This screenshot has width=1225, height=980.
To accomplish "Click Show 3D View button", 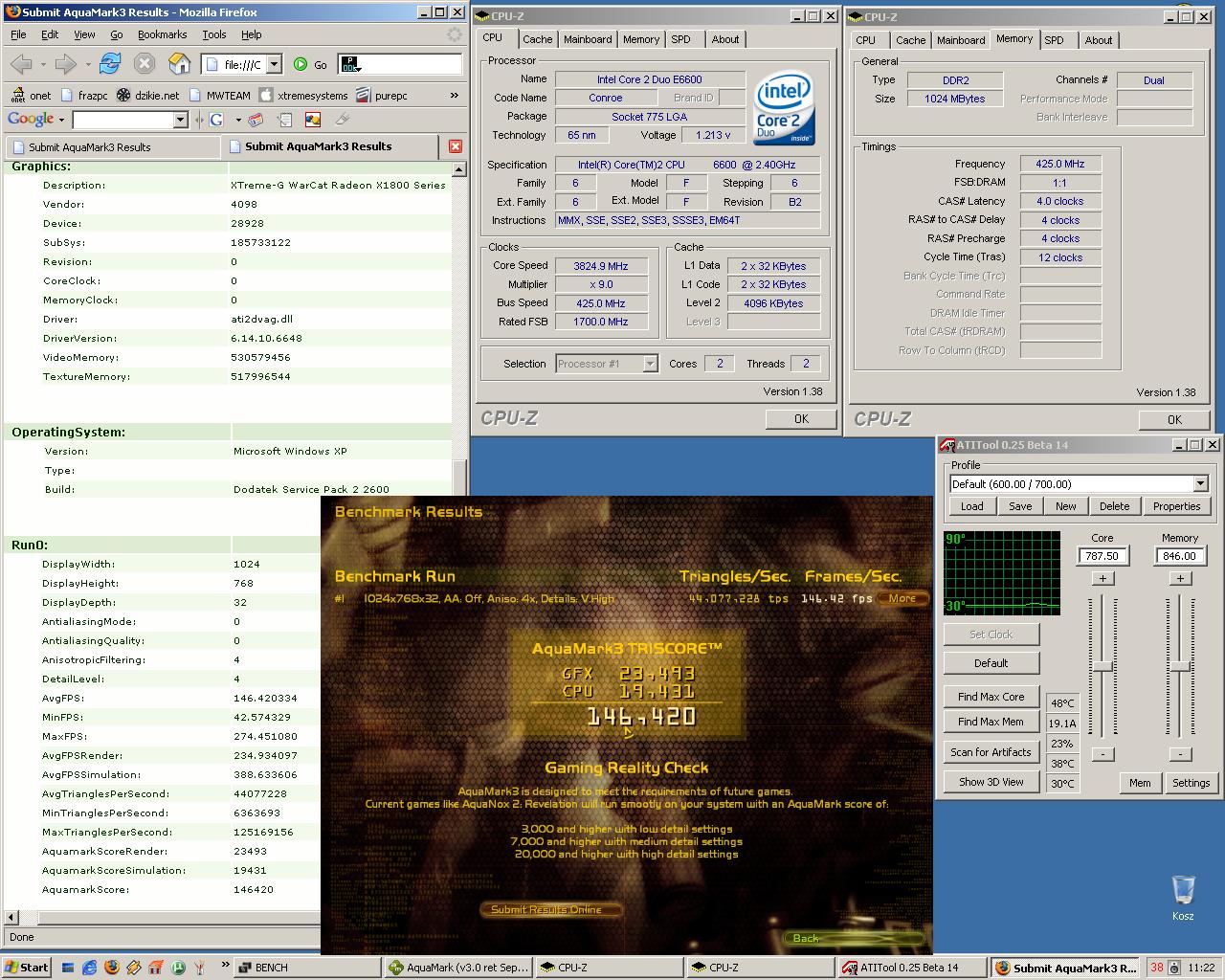I will (x=991, y=782).
